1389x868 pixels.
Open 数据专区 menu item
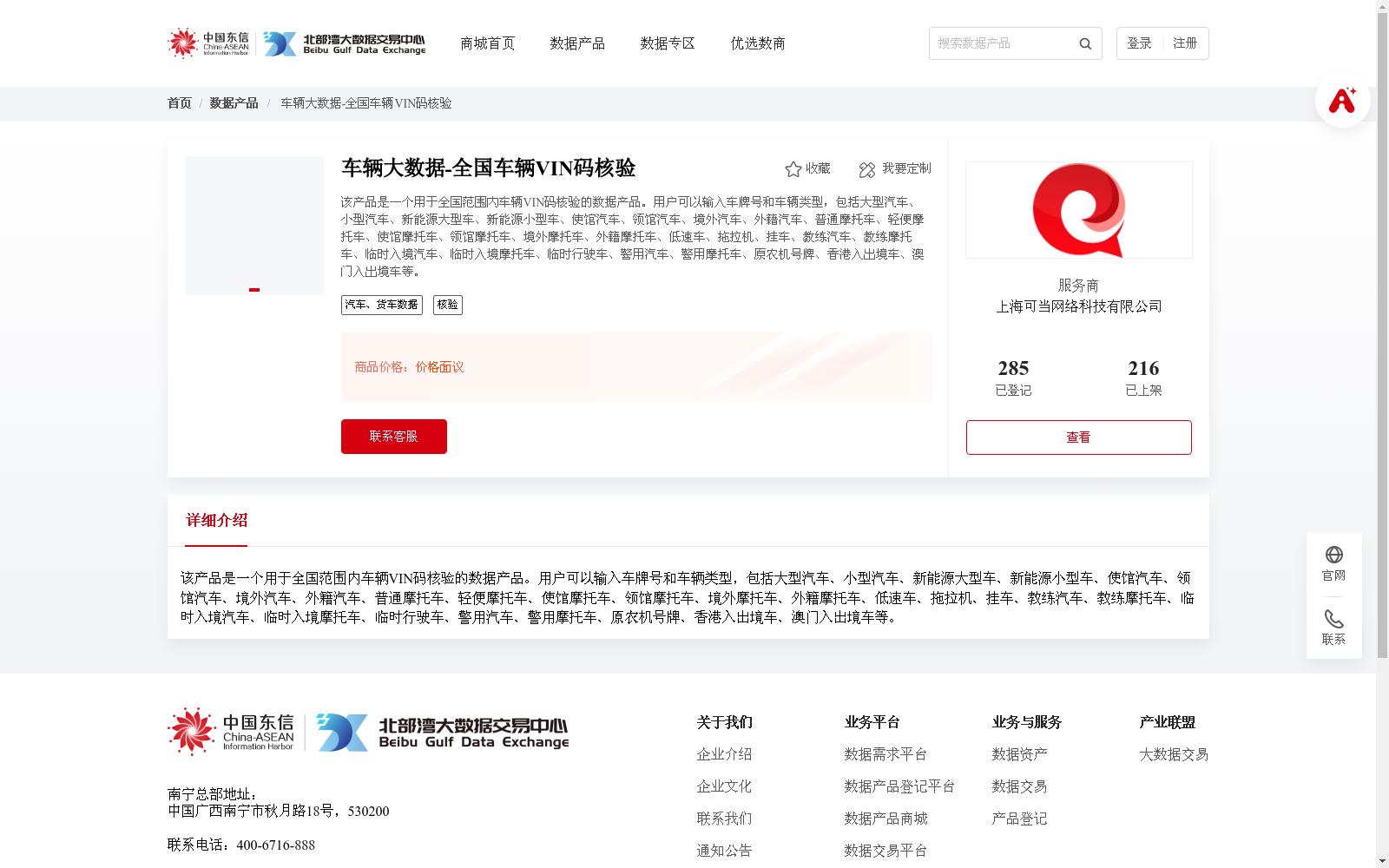click(668, 43)
